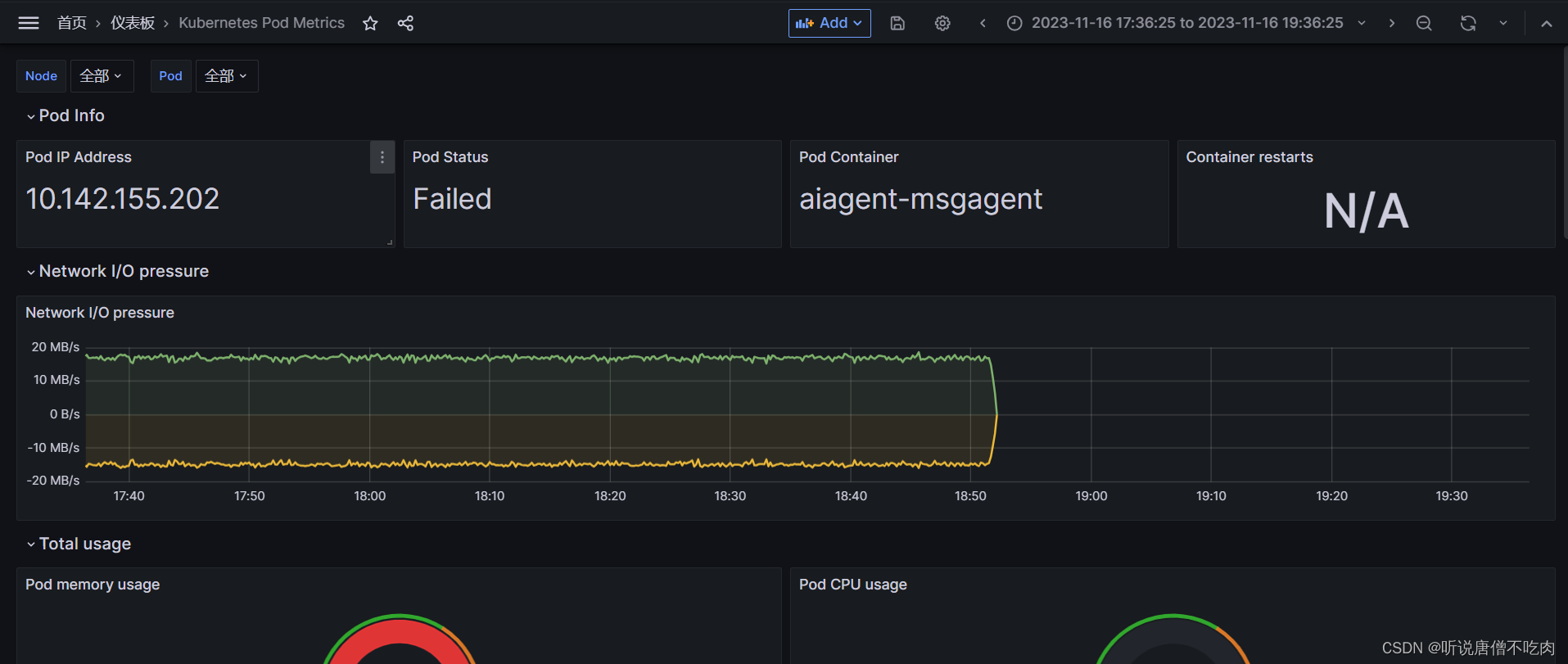Click the 18:30 time axis label

(730, 496)
